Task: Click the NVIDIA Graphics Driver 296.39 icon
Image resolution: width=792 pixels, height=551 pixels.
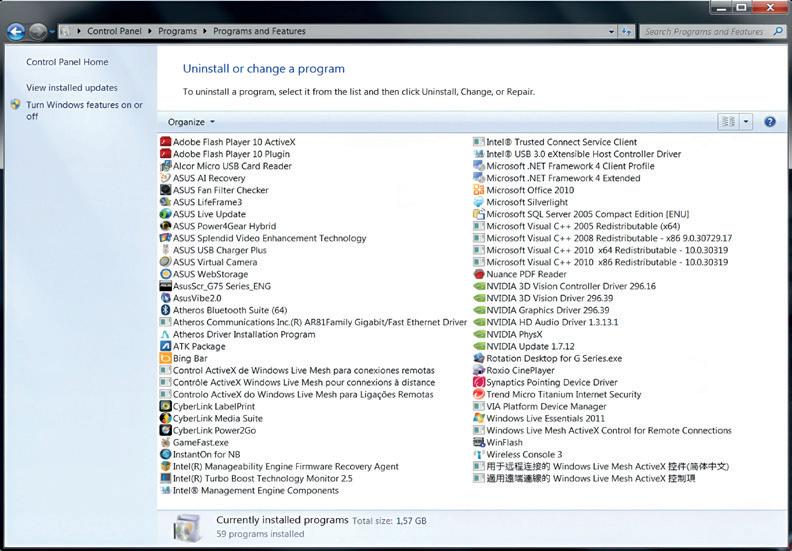Action: point(478,310)
